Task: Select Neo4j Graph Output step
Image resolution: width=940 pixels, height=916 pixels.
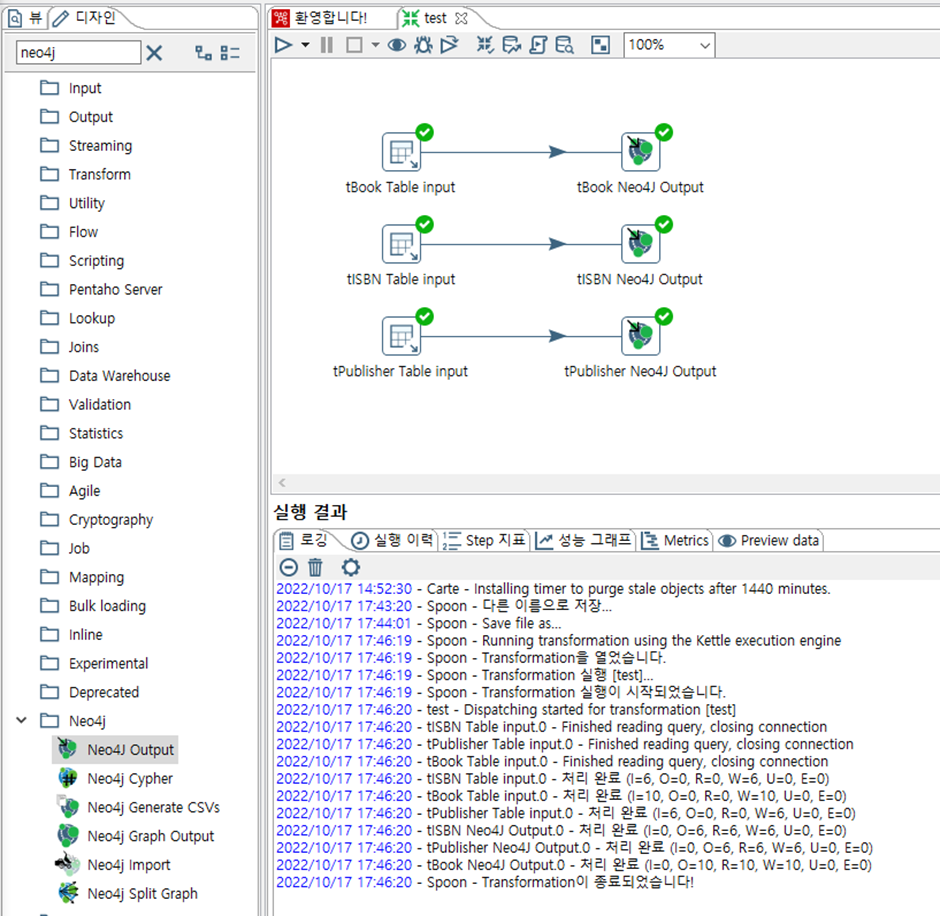Action: coord(135,836)
